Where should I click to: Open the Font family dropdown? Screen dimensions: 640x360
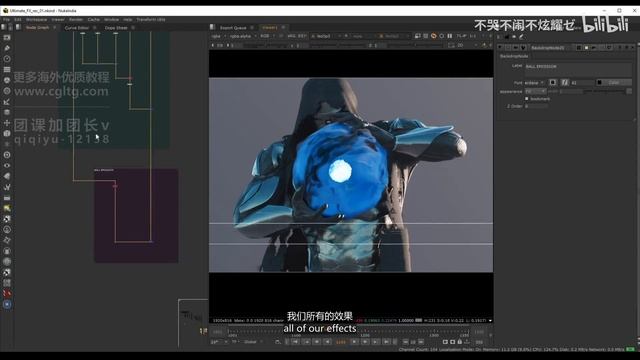(534, 82)
